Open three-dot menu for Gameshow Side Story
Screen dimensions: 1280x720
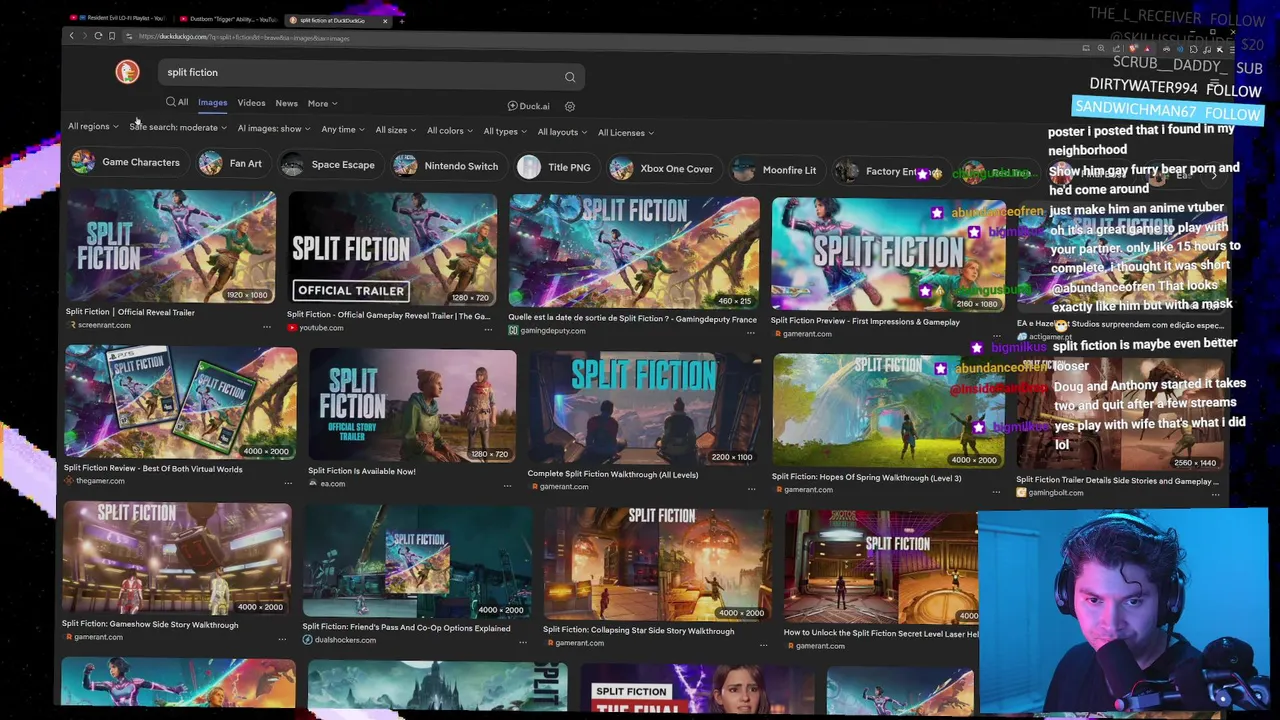coord(283,639)
